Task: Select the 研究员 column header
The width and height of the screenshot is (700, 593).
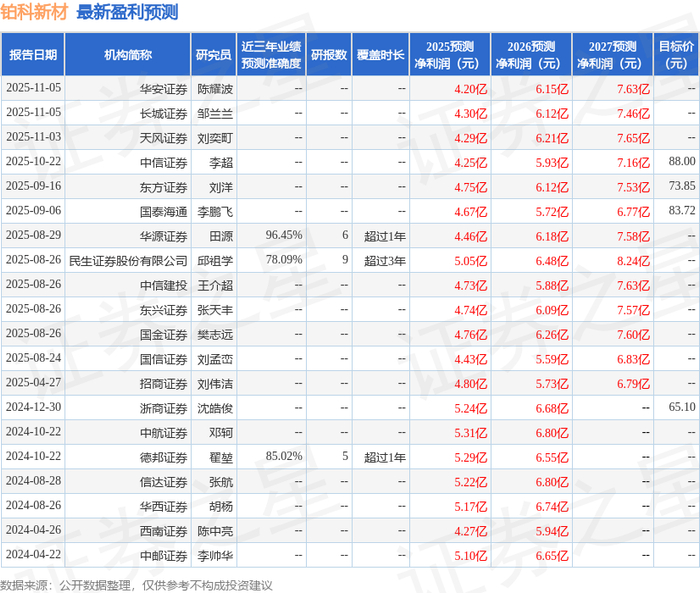Action: 213,54
